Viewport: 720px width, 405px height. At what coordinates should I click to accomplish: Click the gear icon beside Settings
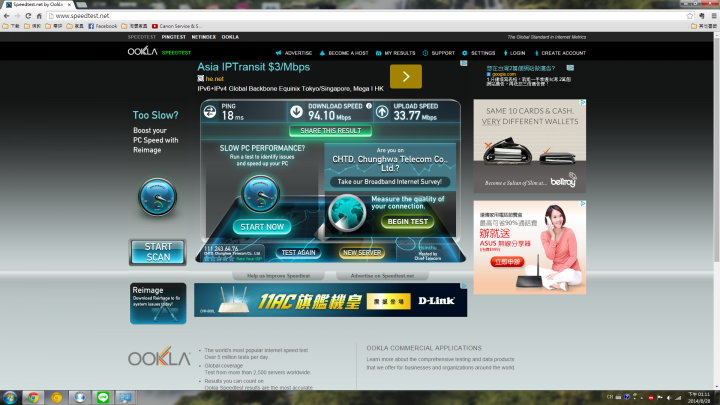click(465, 53)
